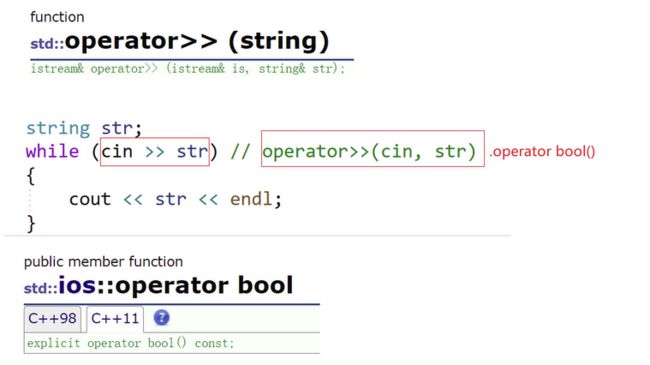Click the while keyword in the code
The height and width of the screenshot is (365, 650).
click(x=52, y=151)
